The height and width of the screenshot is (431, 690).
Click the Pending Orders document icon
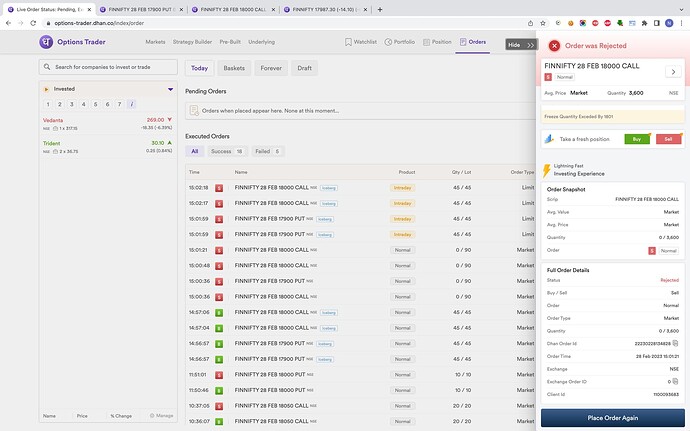(194, 111)
